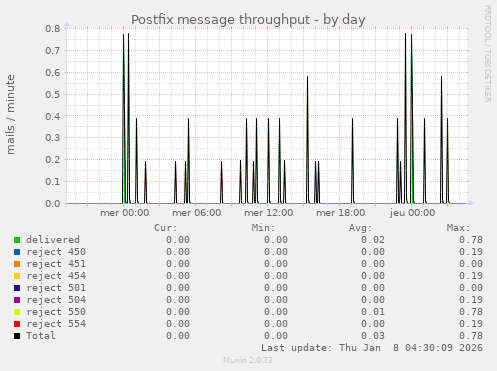Viewport: 497px width, 371px height.
Task: Click the 'reject 554' legend label
Action: tap(56, 324)
